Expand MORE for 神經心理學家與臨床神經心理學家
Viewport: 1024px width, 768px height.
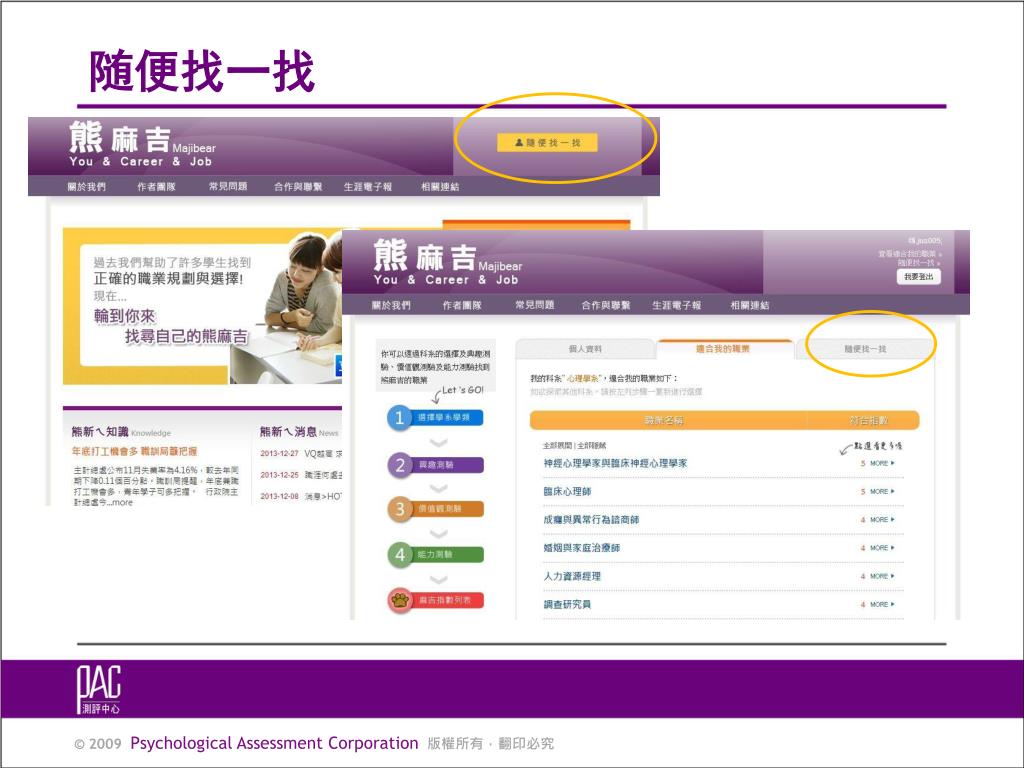point(882,463)
